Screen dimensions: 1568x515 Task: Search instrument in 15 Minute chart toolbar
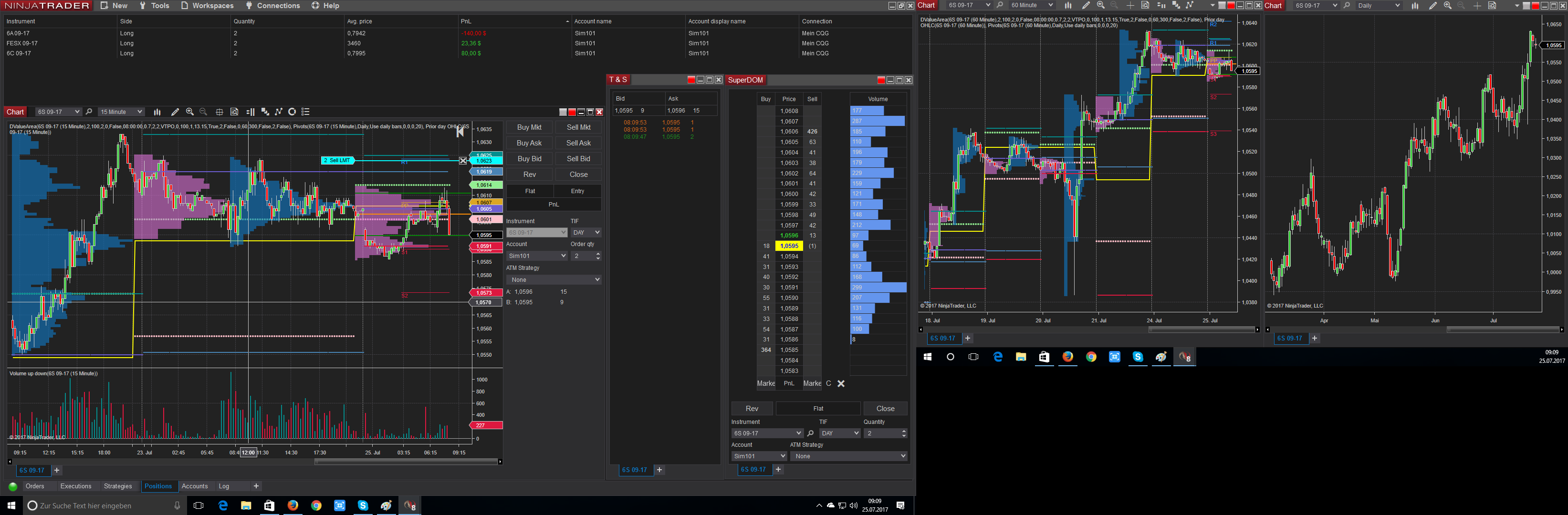89,112
